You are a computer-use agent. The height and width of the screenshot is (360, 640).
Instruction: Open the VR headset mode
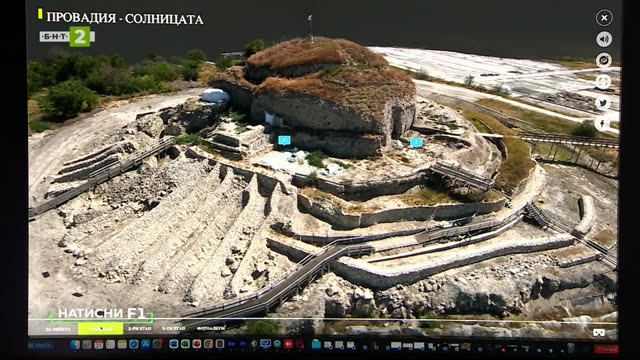[599, 333]
